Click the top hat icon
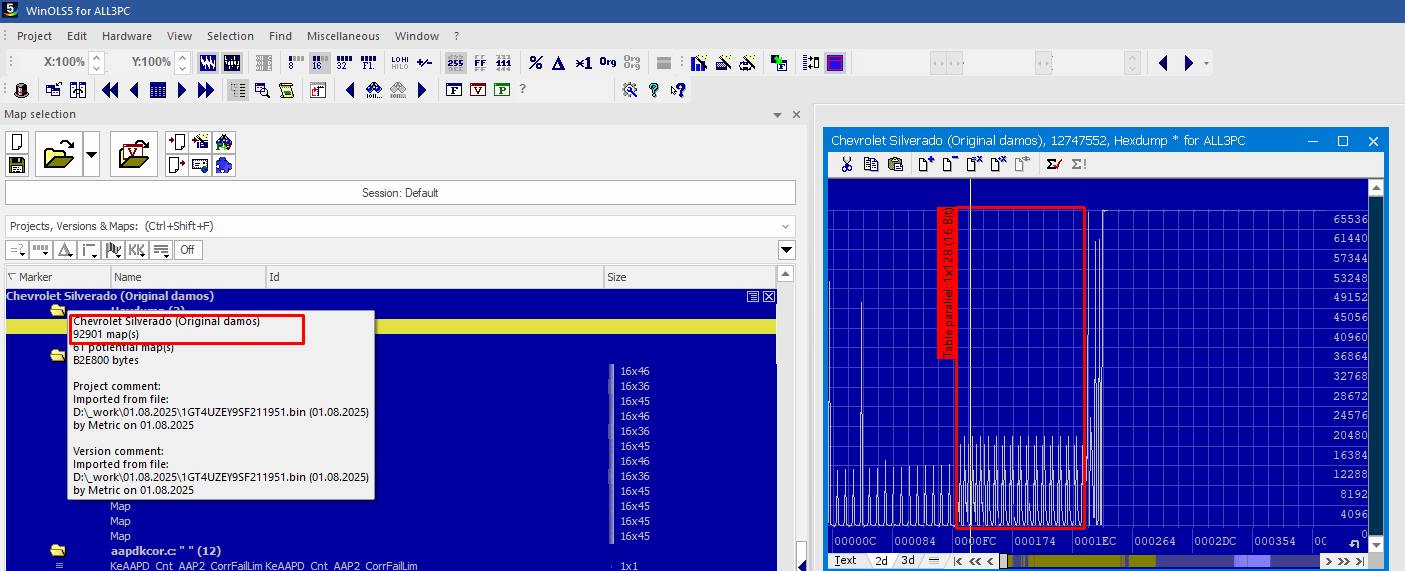This screenshot has height=571, width=1405. pos(21,90)
